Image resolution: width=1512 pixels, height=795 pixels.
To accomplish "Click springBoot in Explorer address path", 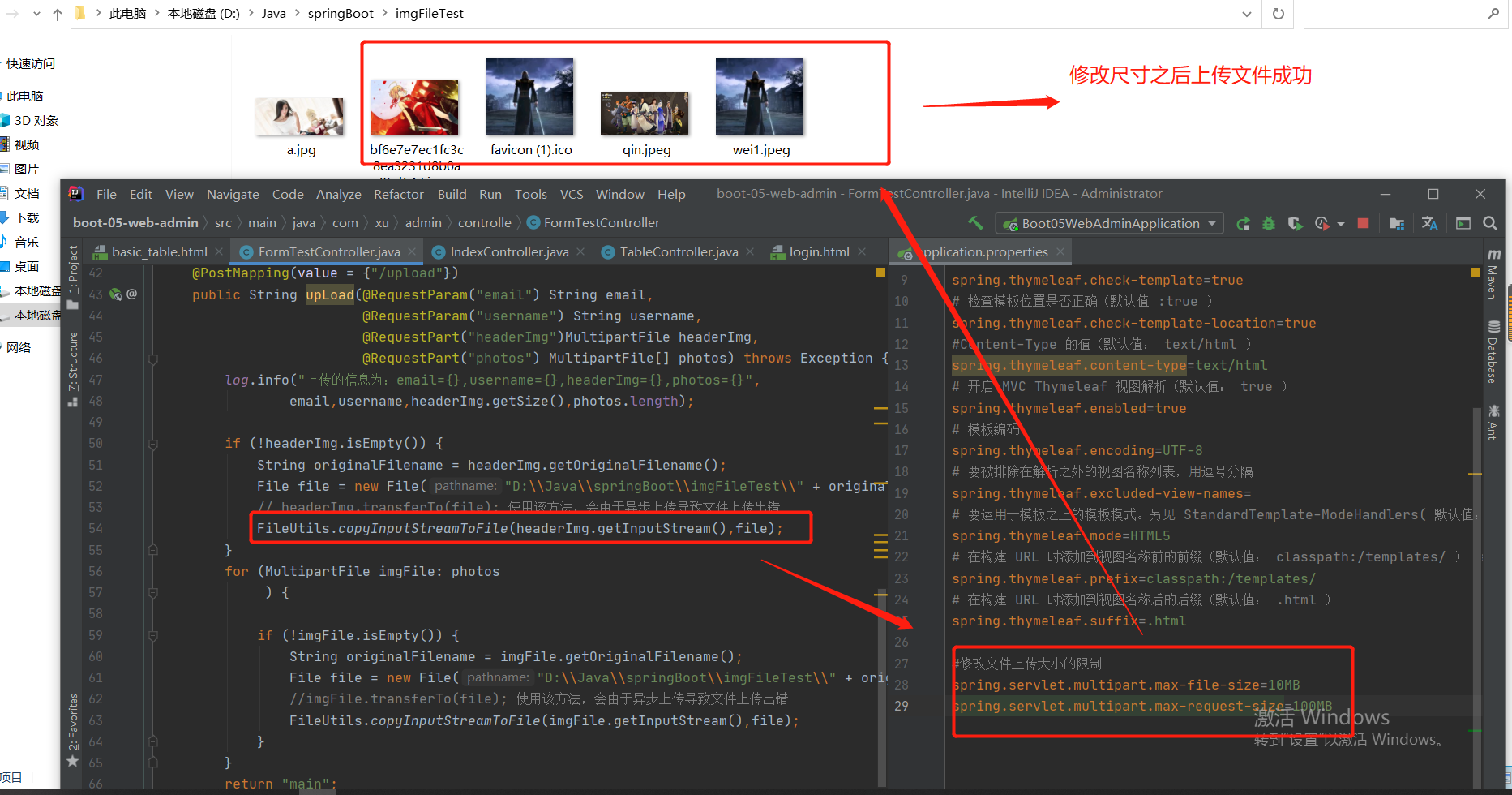I will (x=341, y=14).
